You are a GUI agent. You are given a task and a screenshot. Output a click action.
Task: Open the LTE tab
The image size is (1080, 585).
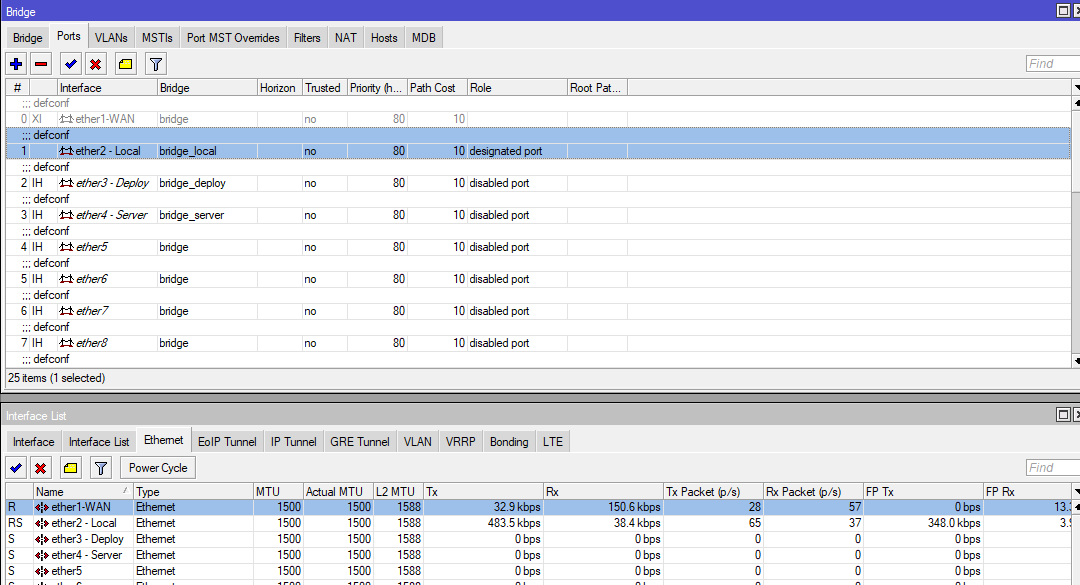pos(552,442)
